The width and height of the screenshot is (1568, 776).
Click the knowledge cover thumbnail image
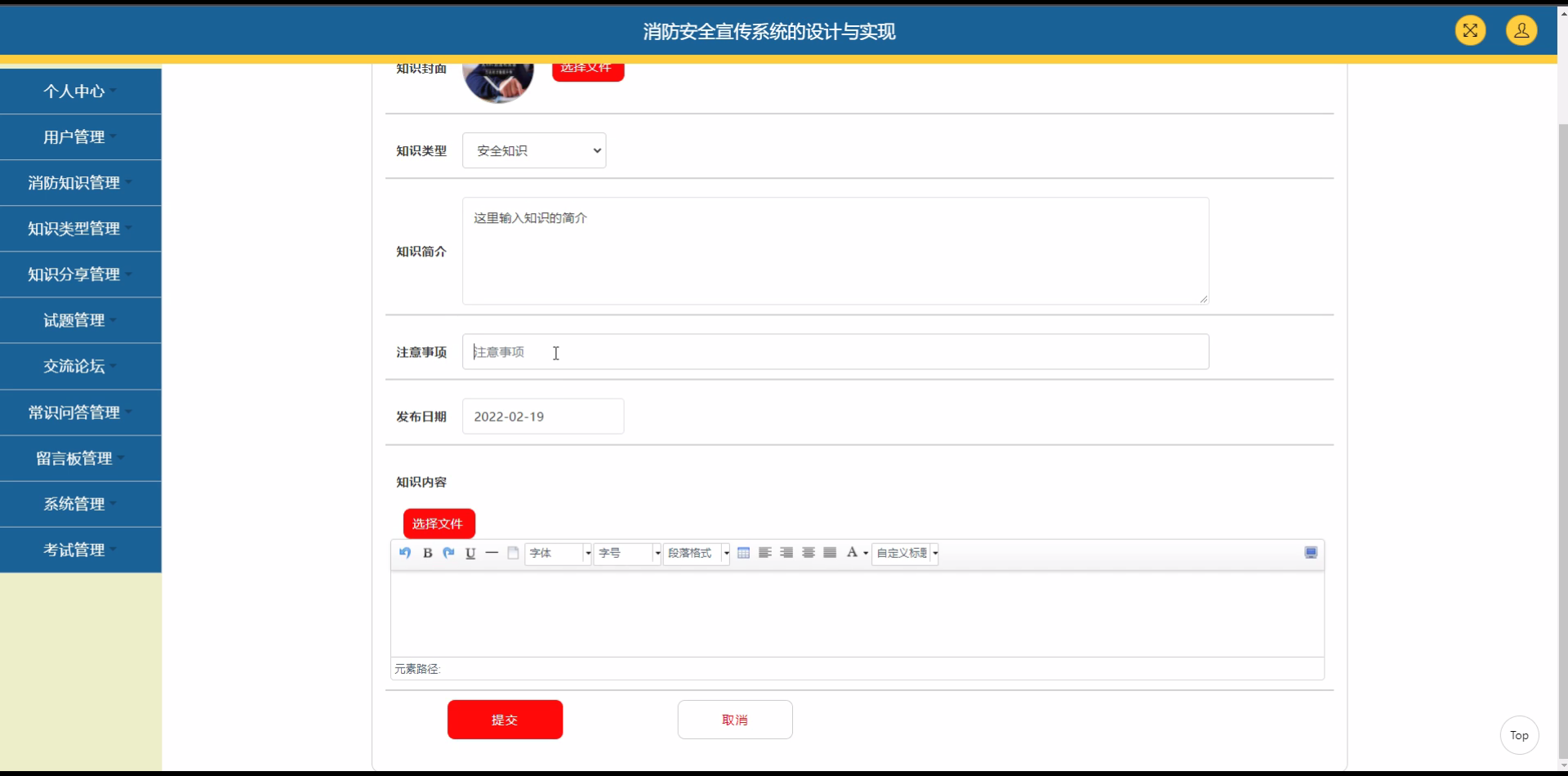point(498,82)
